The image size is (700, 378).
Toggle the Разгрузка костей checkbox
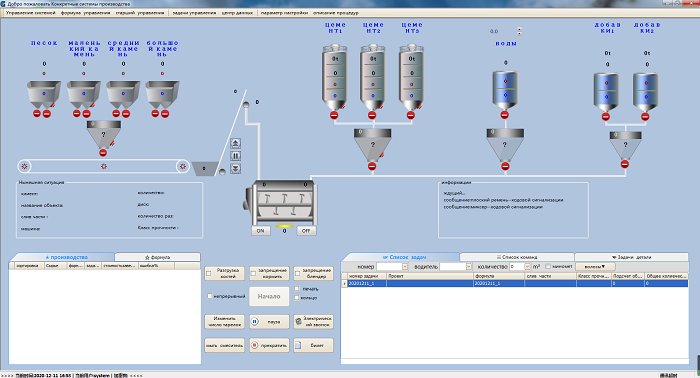pos(208,274)
